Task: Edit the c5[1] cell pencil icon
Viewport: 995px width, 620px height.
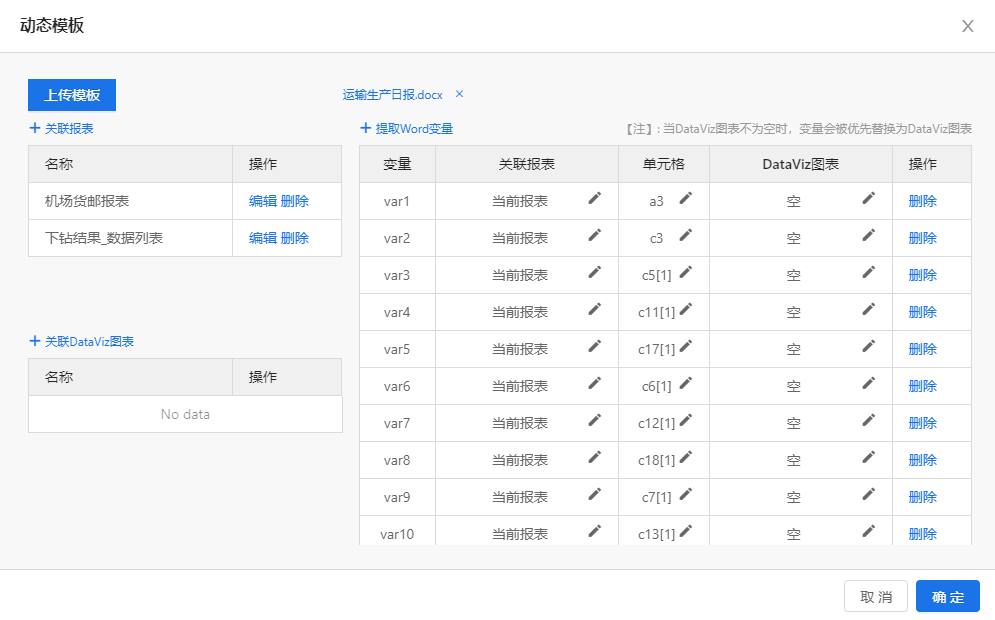Action: [686, 272]
